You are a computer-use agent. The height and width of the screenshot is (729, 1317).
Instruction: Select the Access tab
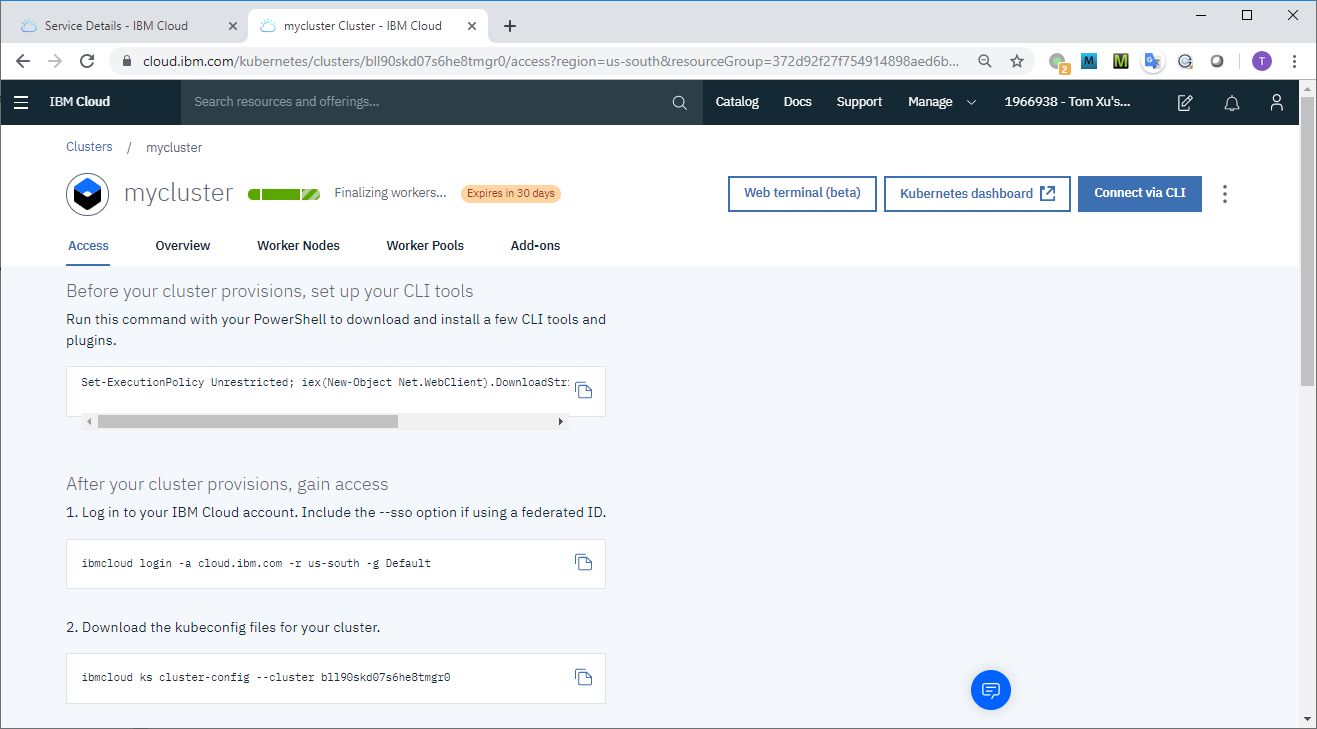tap(88, 246)
